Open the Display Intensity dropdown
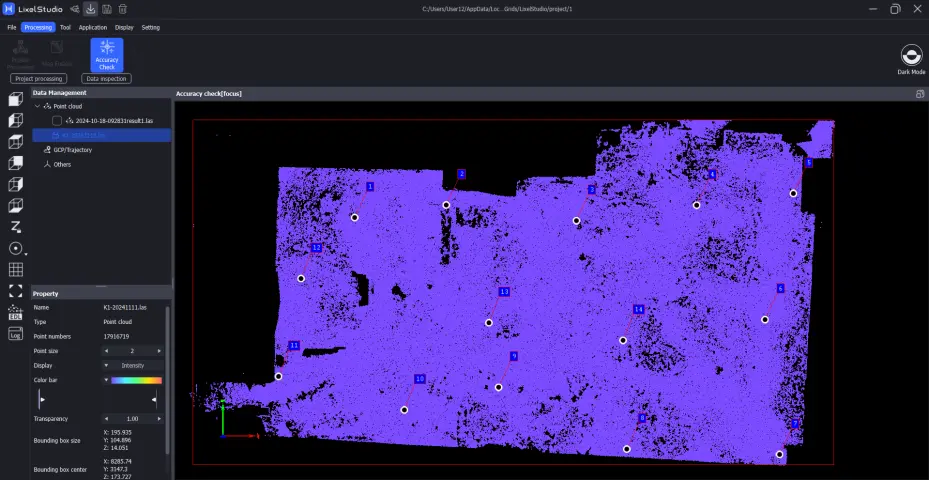 click(x=133, y=366)
